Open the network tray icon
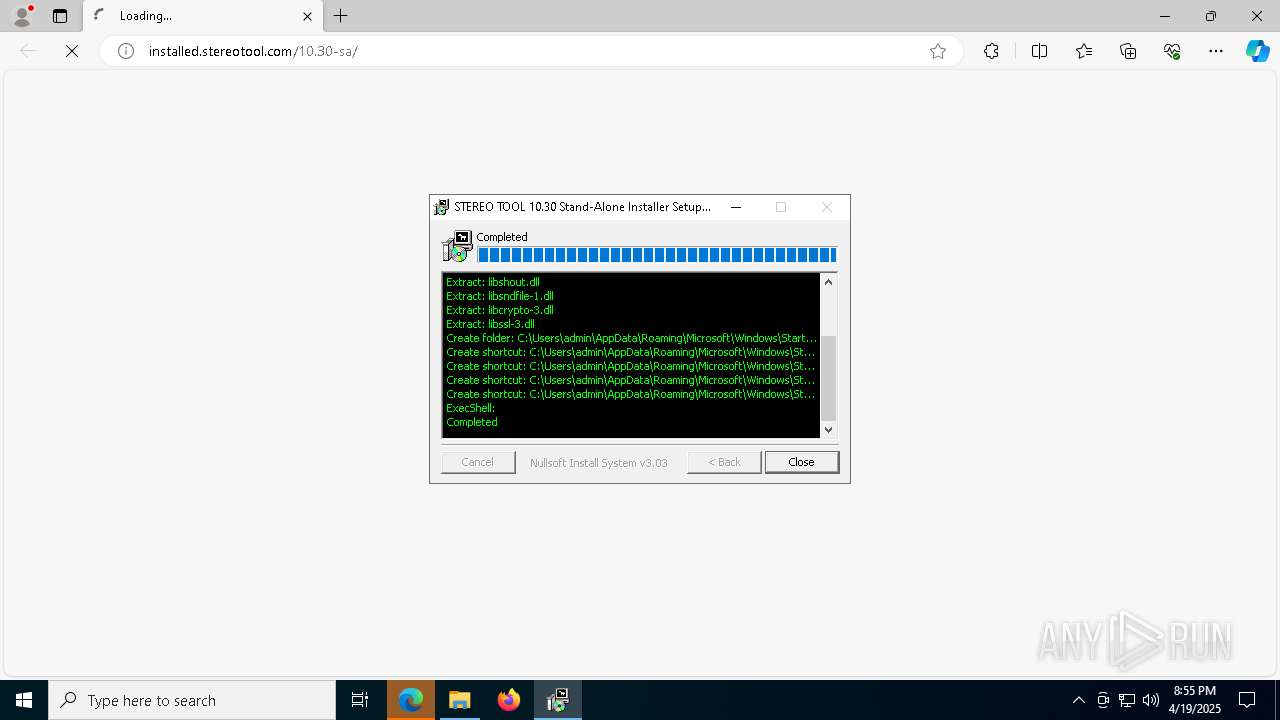This screenshot has height=720, width=1280. [1127, 700]
